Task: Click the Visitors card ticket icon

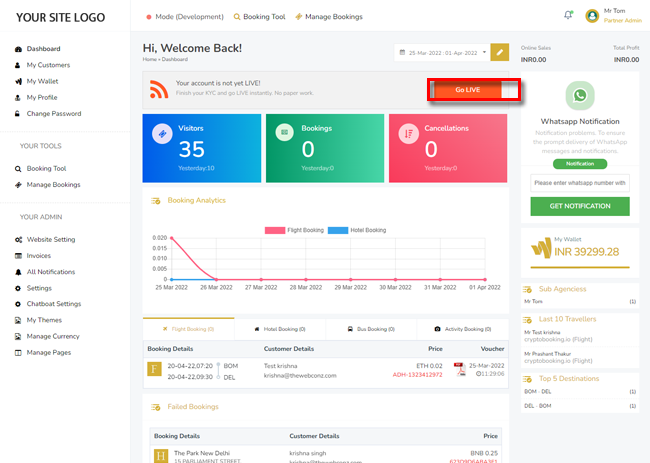Action: coord(162,133)
